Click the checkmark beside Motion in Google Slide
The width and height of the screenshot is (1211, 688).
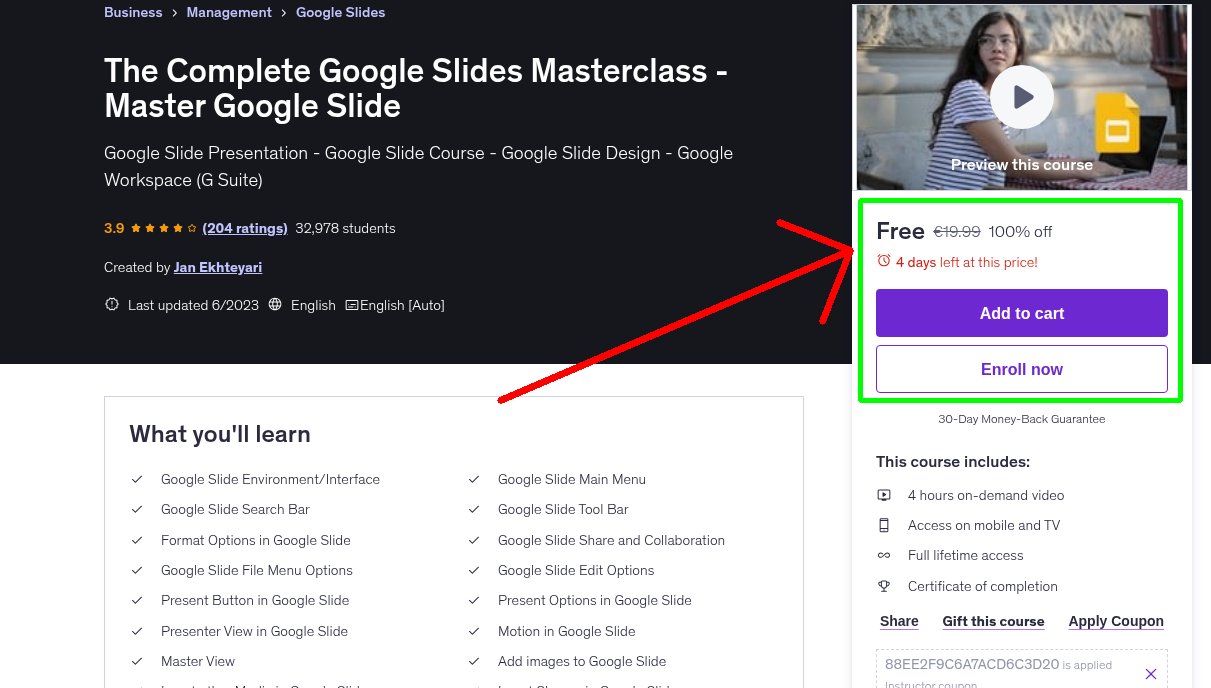click(474, 631)
